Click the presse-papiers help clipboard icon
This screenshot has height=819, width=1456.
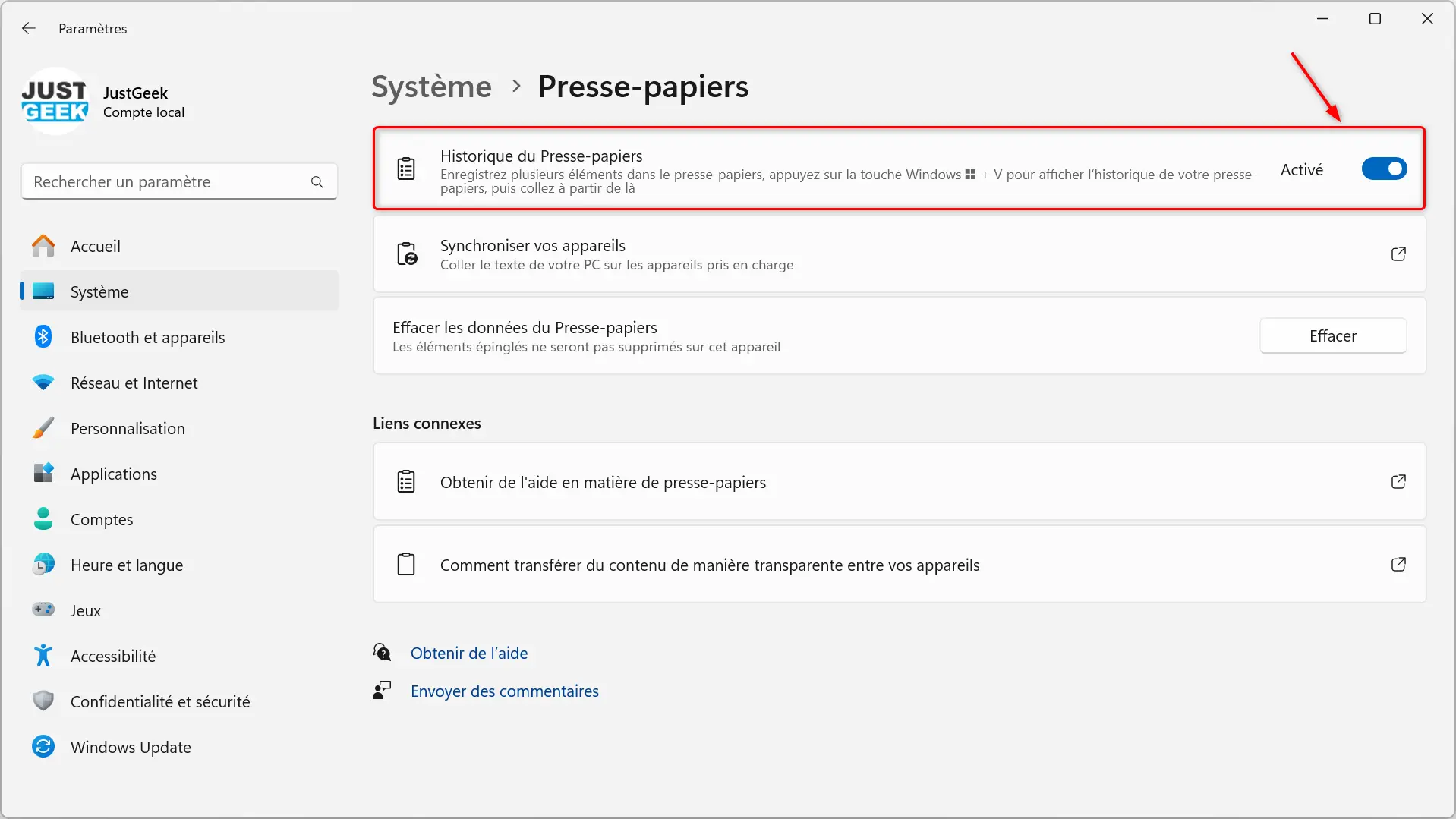click(x=406, y=482)
